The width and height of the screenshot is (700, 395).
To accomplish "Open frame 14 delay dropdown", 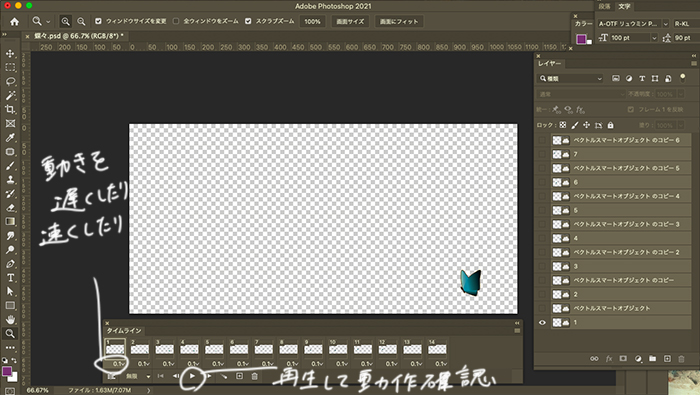I will 441,364.
